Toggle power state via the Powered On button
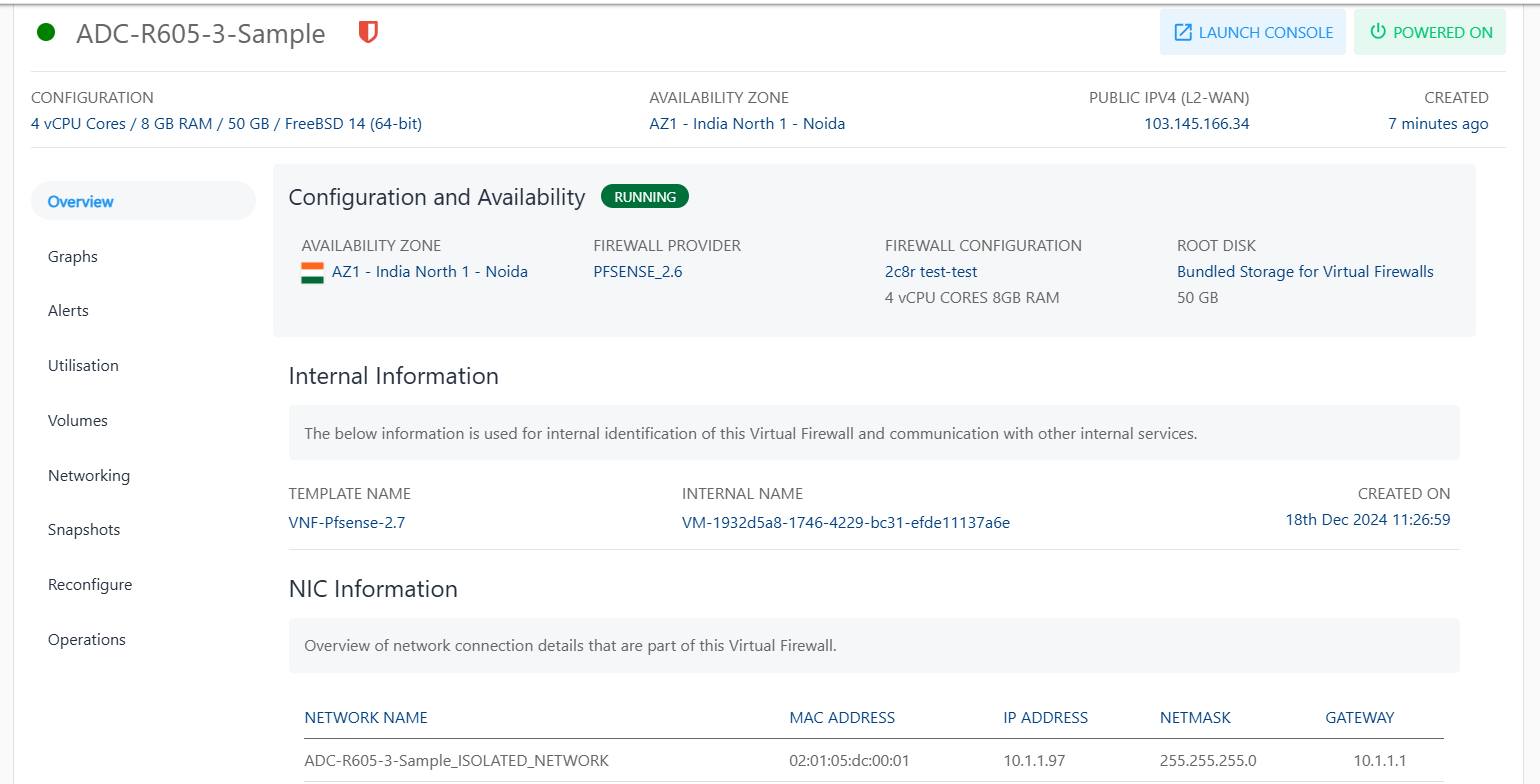The width and height of the screenshot is (1540, 784). pyautogui.click(x=1430, y=31)
